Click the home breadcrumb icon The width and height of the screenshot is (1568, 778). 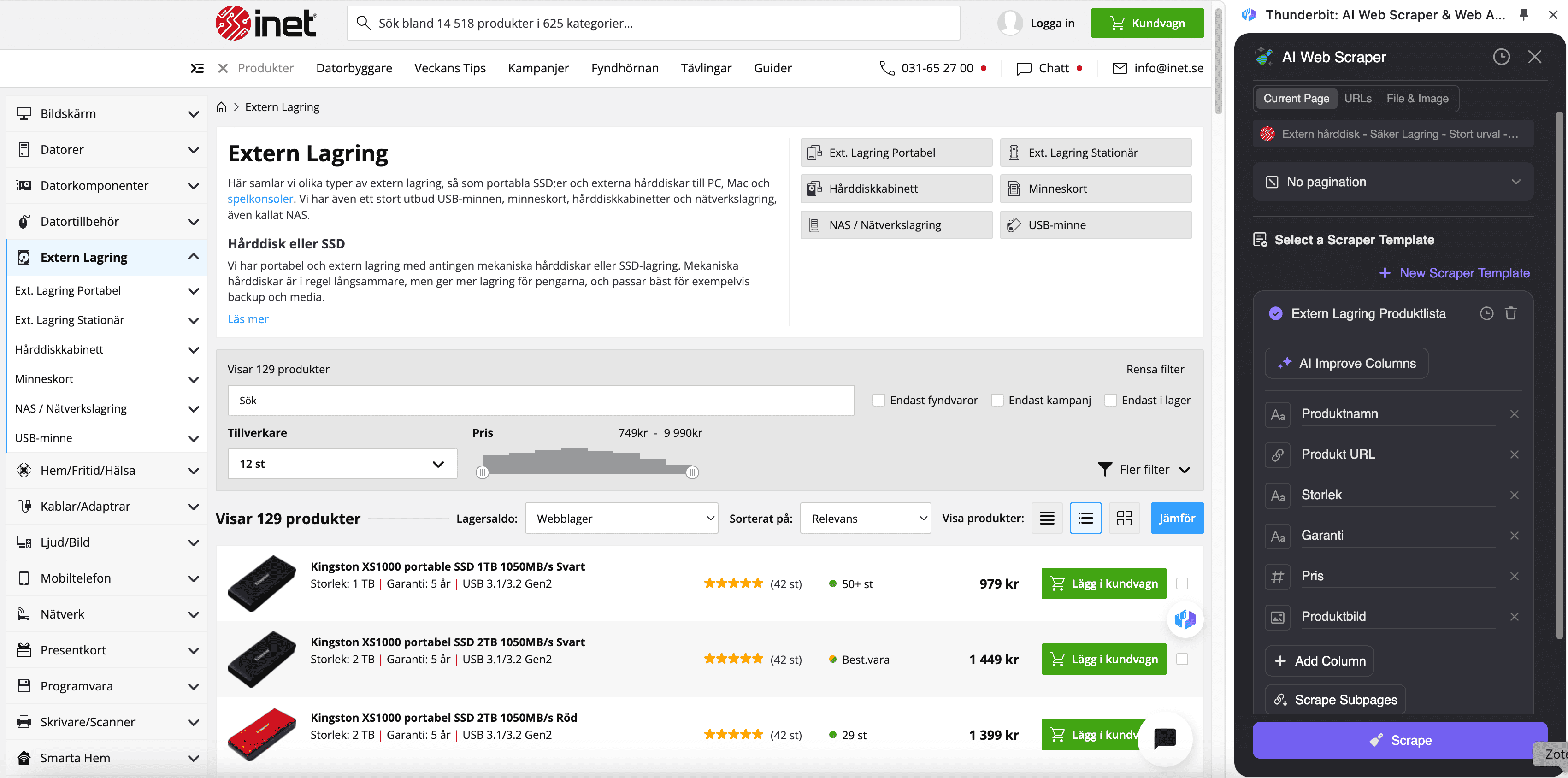click(221, 107)
